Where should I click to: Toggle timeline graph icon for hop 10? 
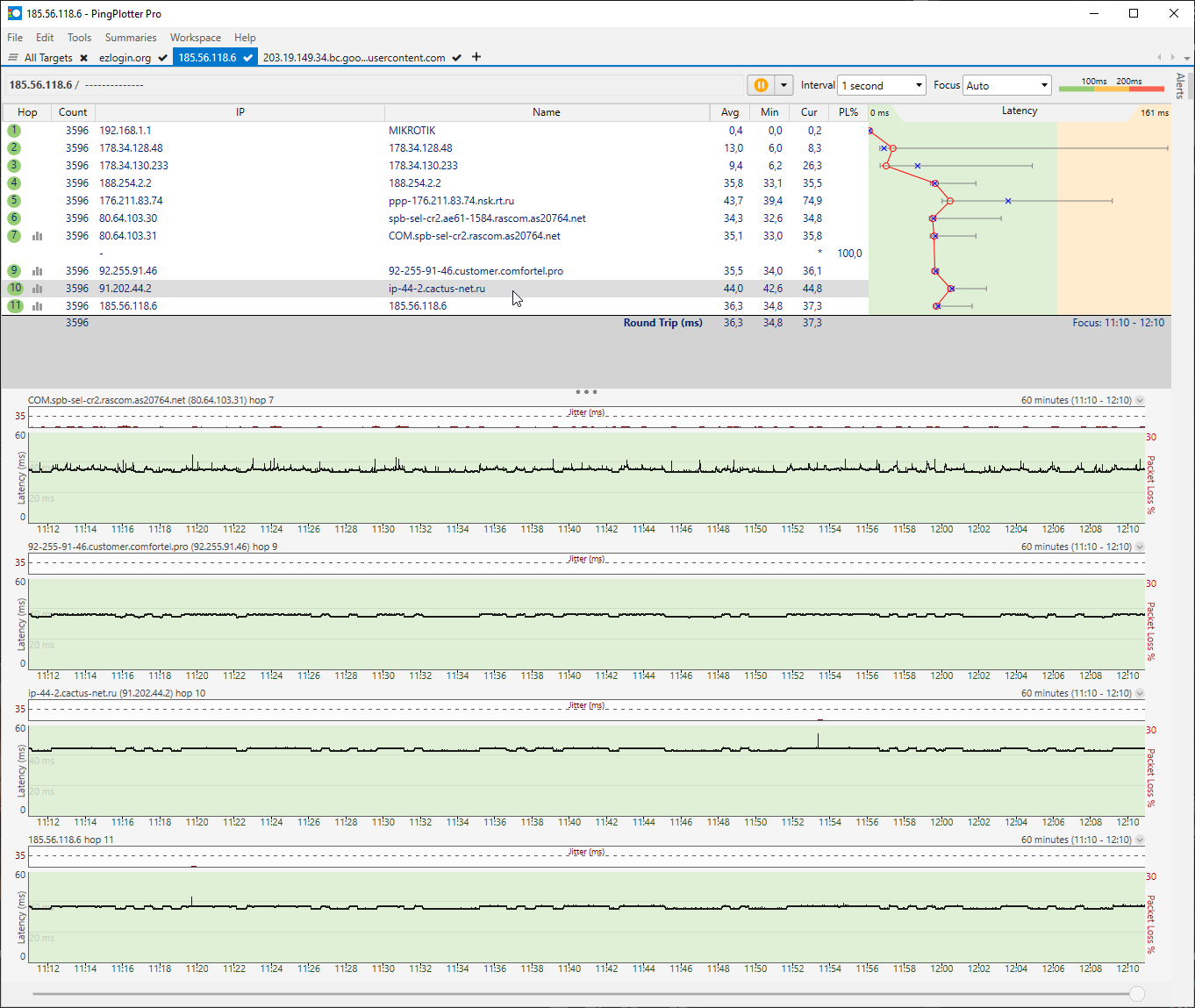(x=37, y=289)
